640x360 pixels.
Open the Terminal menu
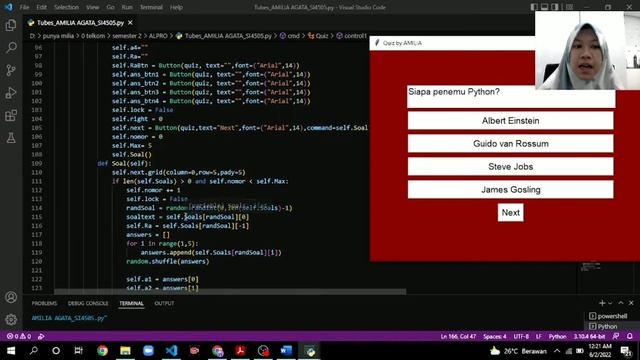(x=151, y=7)
